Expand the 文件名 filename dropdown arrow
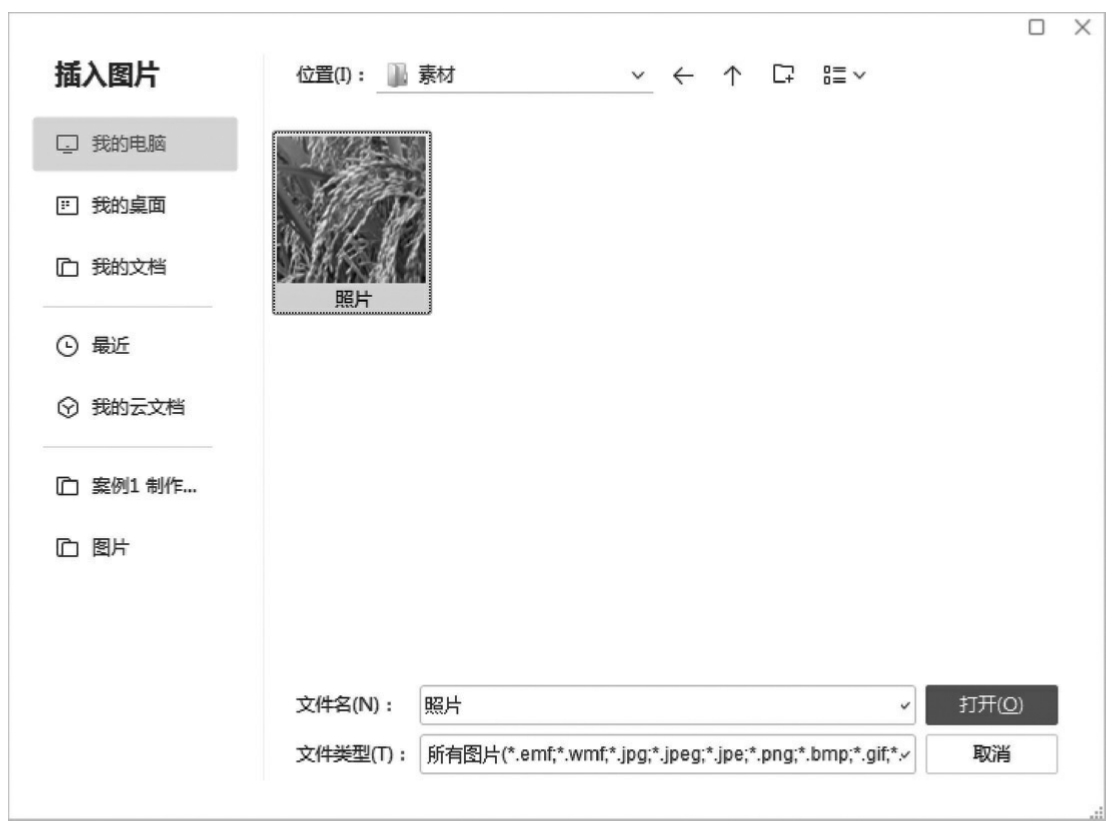1114x829 pixels. (x=906, y=705)
